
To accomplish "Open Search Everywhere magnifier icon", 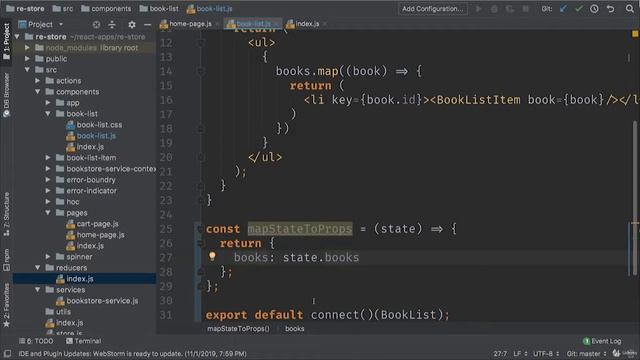I will (x=630, y=8).
